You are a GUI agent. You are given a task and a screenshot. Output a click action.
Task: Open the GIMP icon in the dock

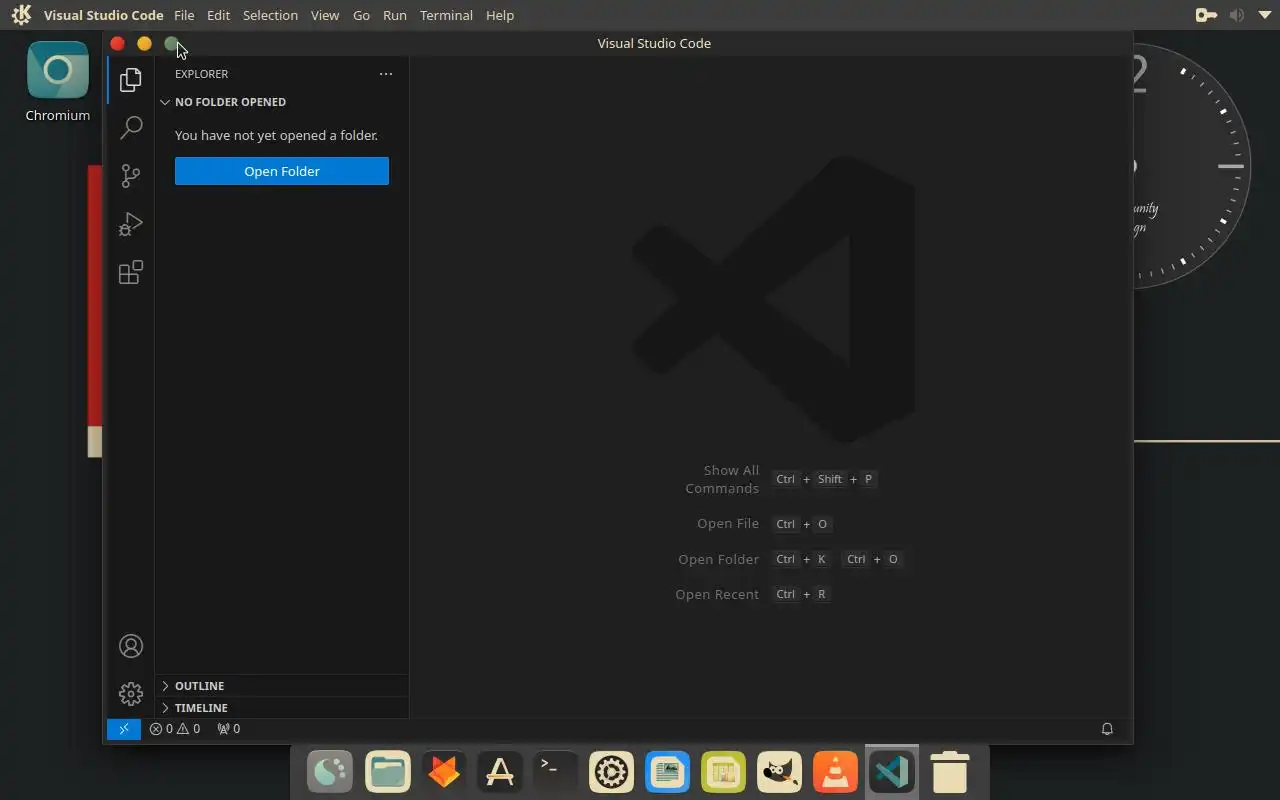[780, 772]
